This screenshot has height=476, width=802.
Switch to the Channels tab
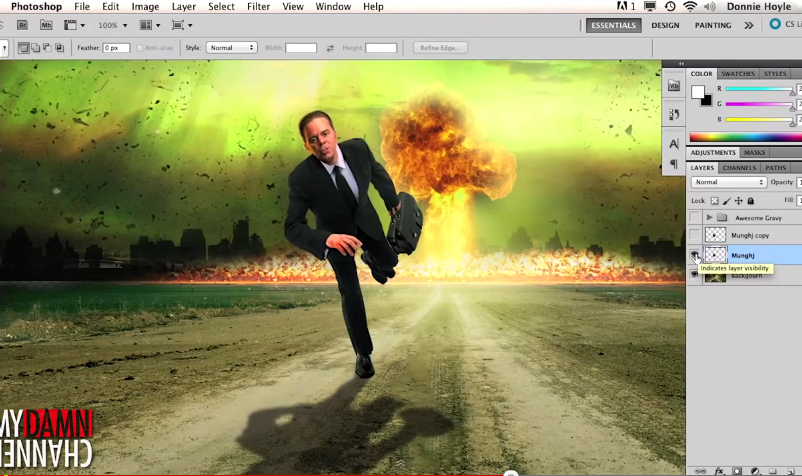[x=739, y=168]
